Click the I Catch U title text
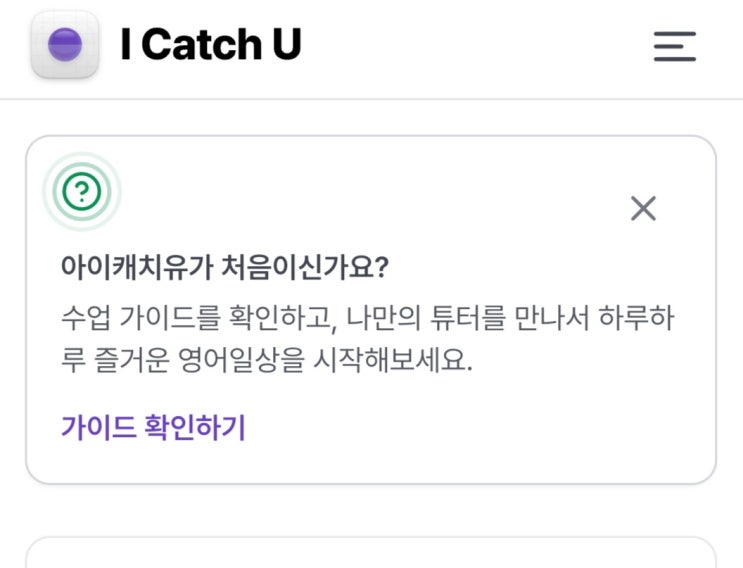This screenshot has height=568, width=743. (210, 45)
